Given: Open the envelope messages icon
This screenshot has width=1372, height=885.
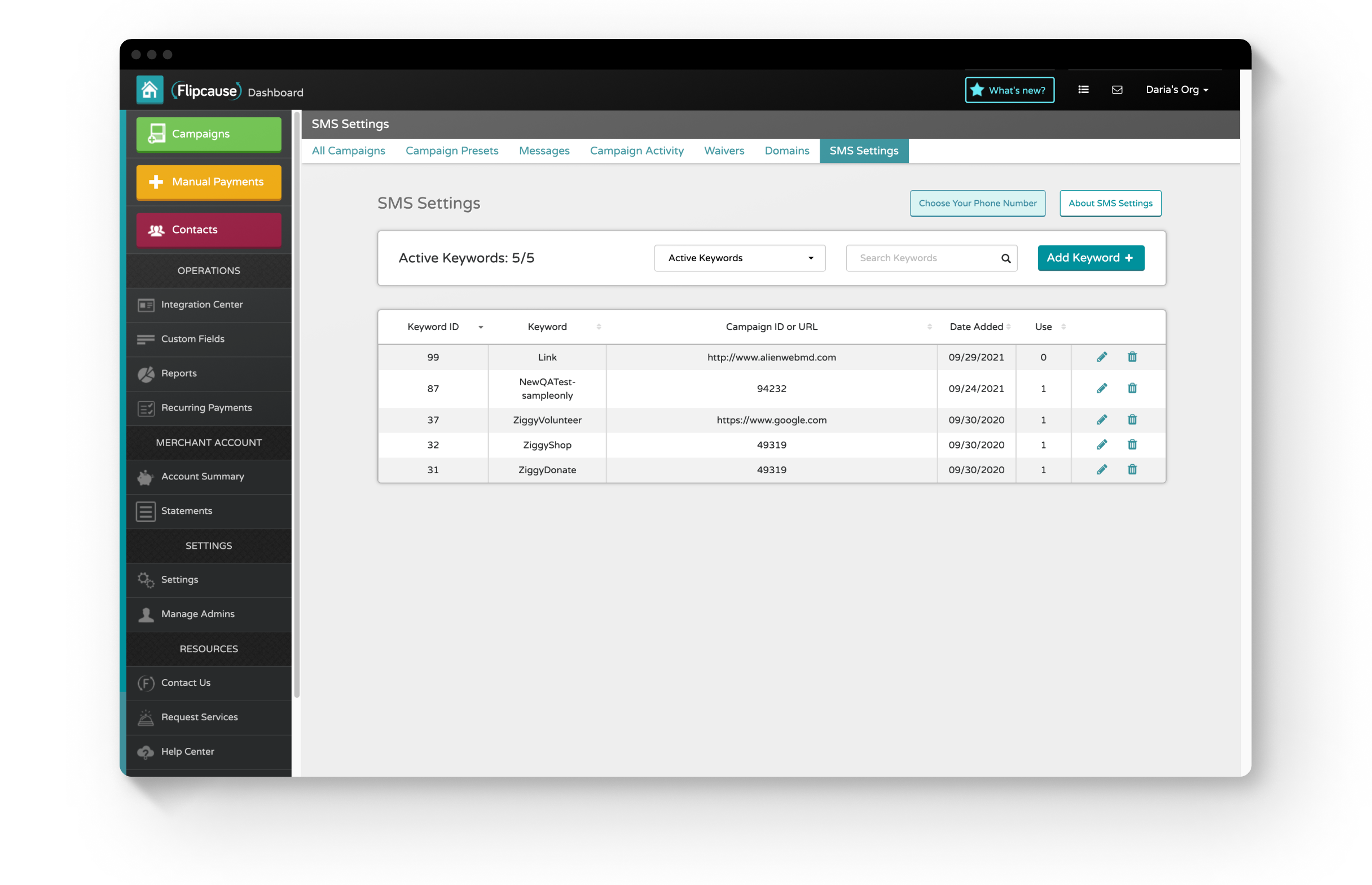Looking at the screenshot, I should tap(1117, 90).
